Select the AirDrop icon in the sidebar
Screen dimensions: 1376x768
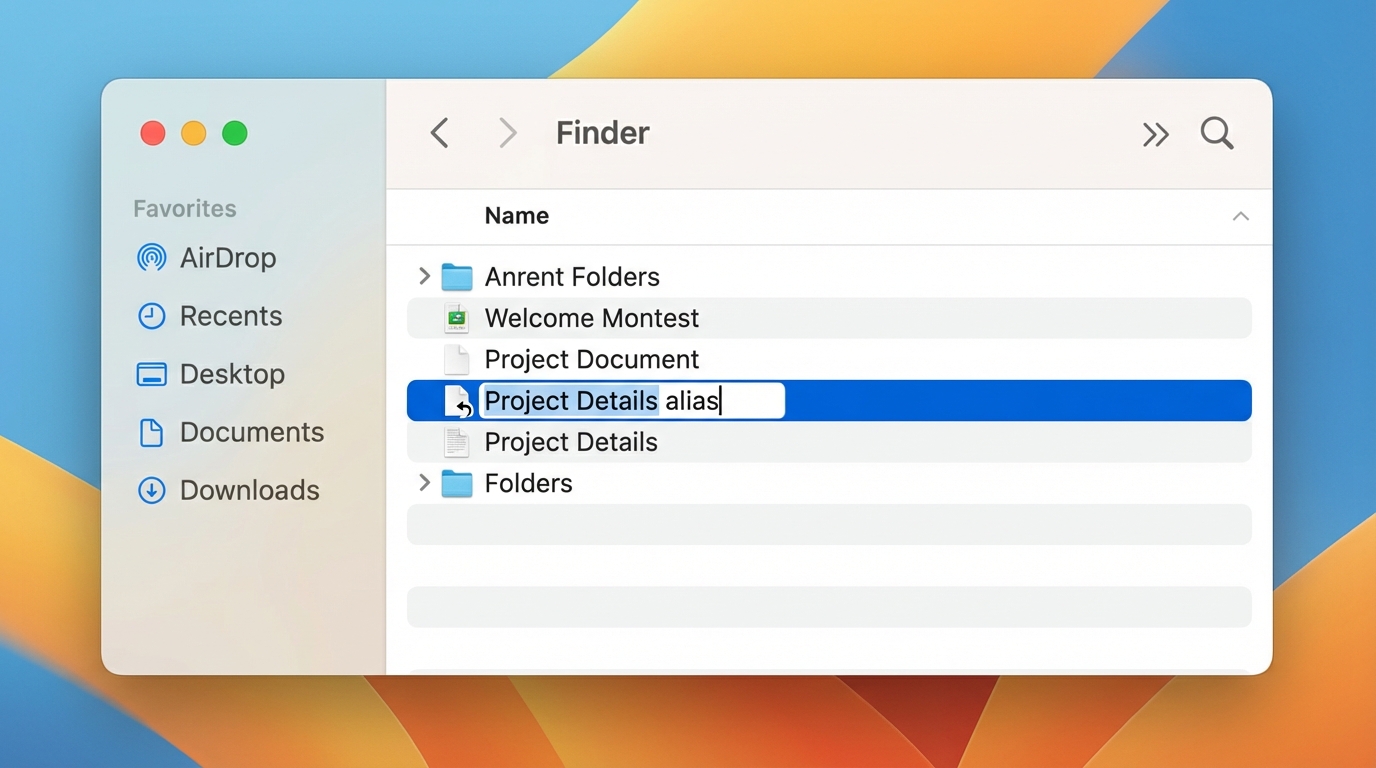pos(151,258)
